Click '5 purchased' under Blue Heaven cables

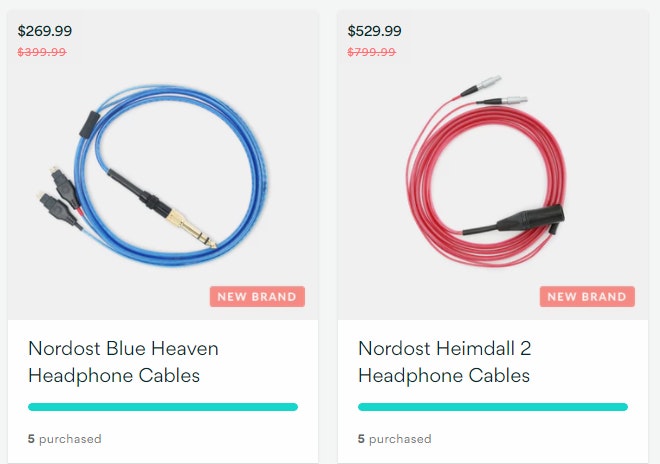(64, 439)
